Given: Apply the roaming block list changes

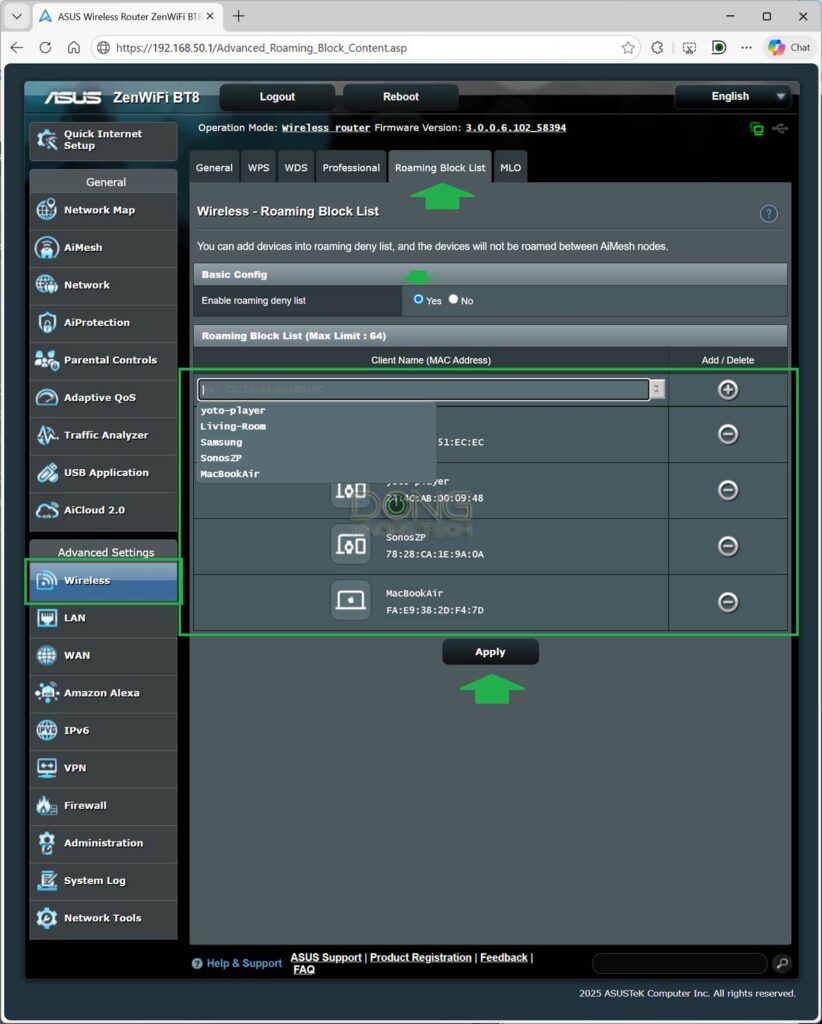Looking at the screenshot, I should click(490, 651).
